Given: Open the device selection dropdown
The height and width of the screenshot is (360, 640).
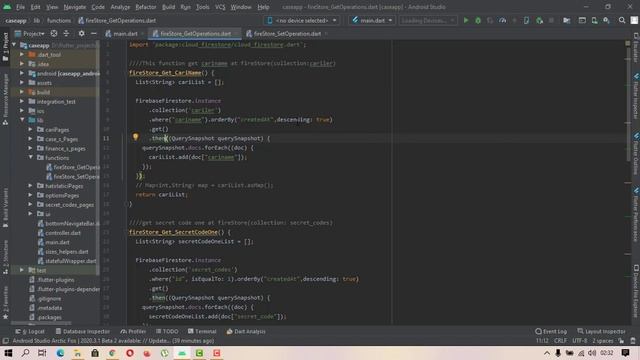Looking at the screenshot, I should 302,20.
